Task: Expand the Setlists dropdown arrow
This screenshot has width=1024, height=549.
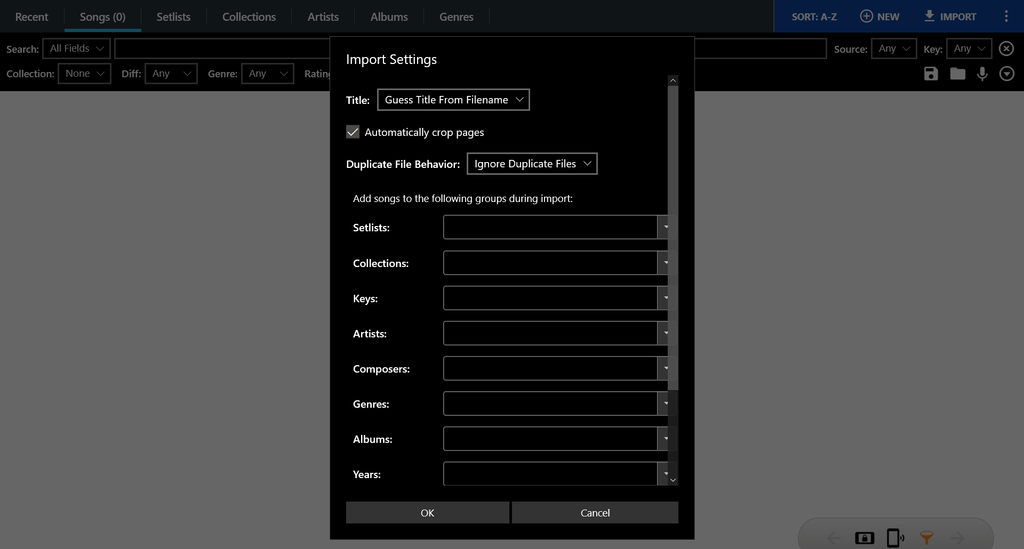Action: tap(665, 227)
